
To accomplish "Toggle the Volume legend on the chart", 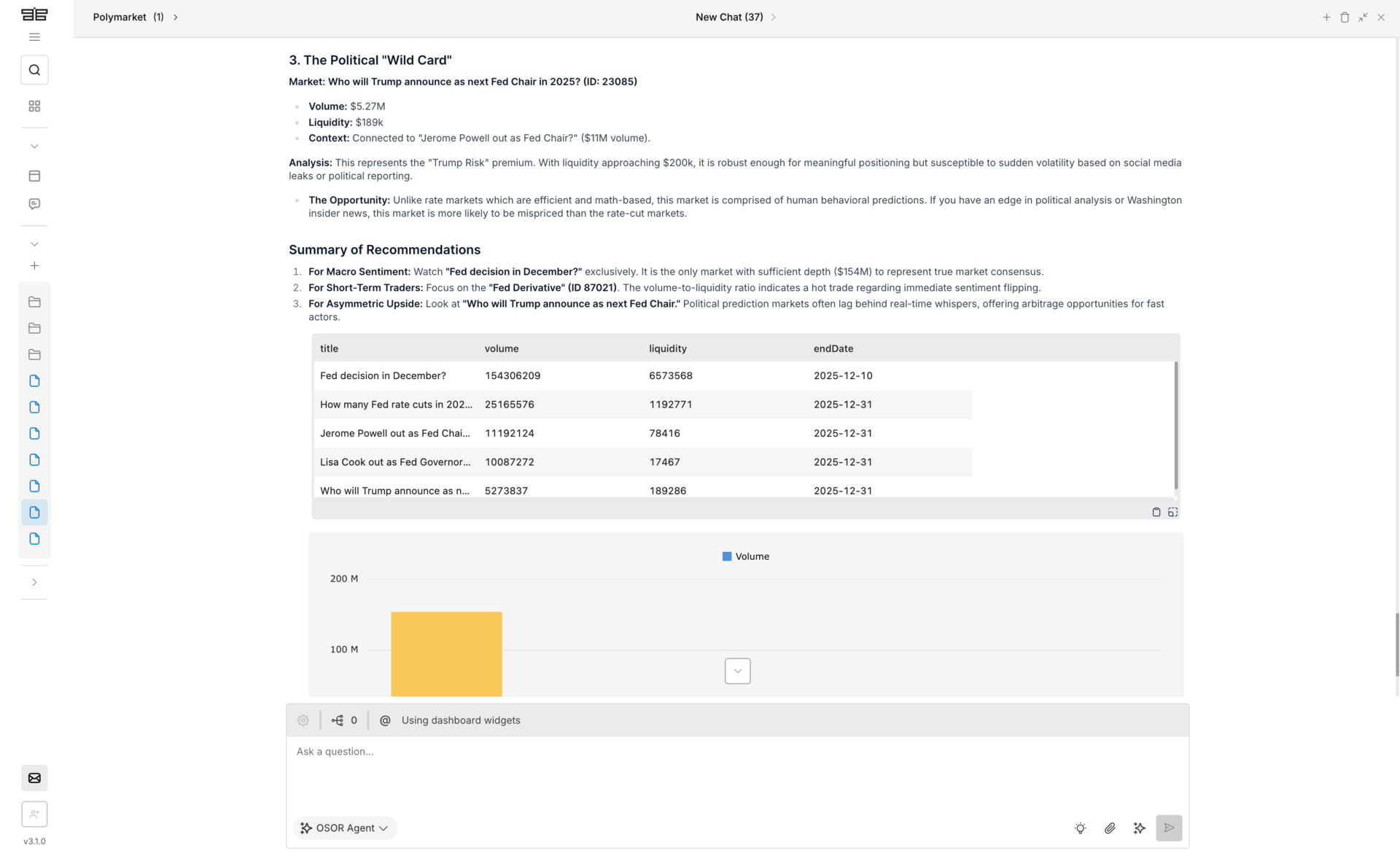I will click(745, 556).
